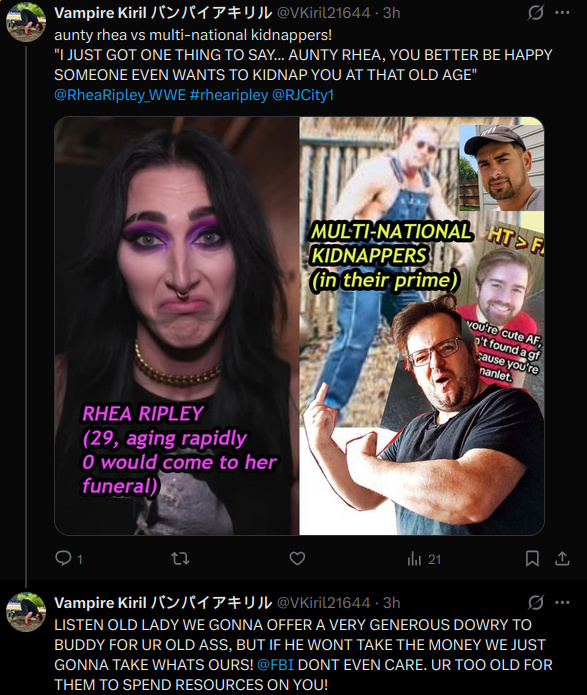Open the #rhearipley hashtag

(229, 95)
